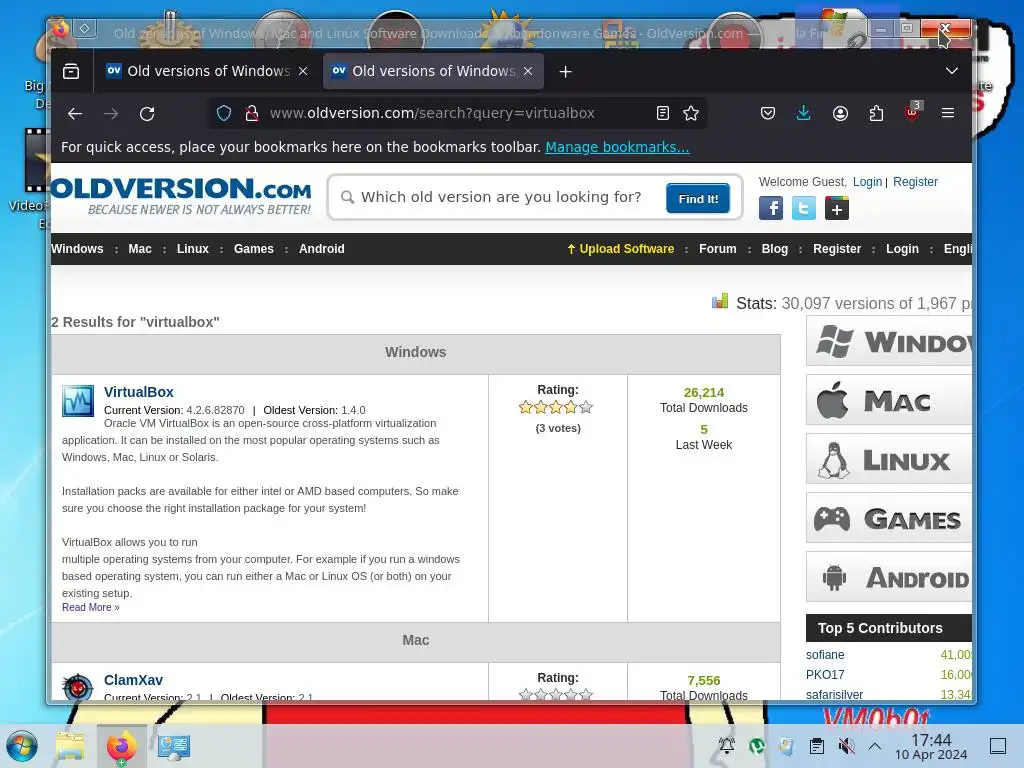
Task: Expand the list all tabs chevron
Action: (x=952, y=71)
